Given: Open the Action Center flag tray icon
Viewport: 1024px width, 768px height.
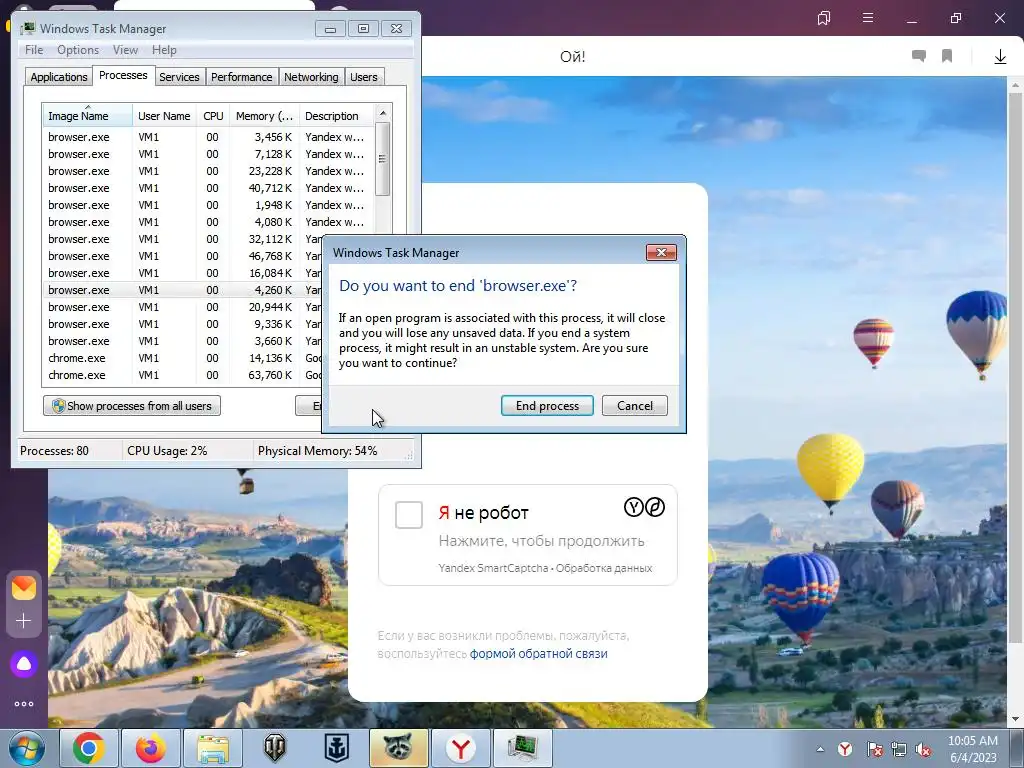Looking at the screenshot, I should coord(874,749).
